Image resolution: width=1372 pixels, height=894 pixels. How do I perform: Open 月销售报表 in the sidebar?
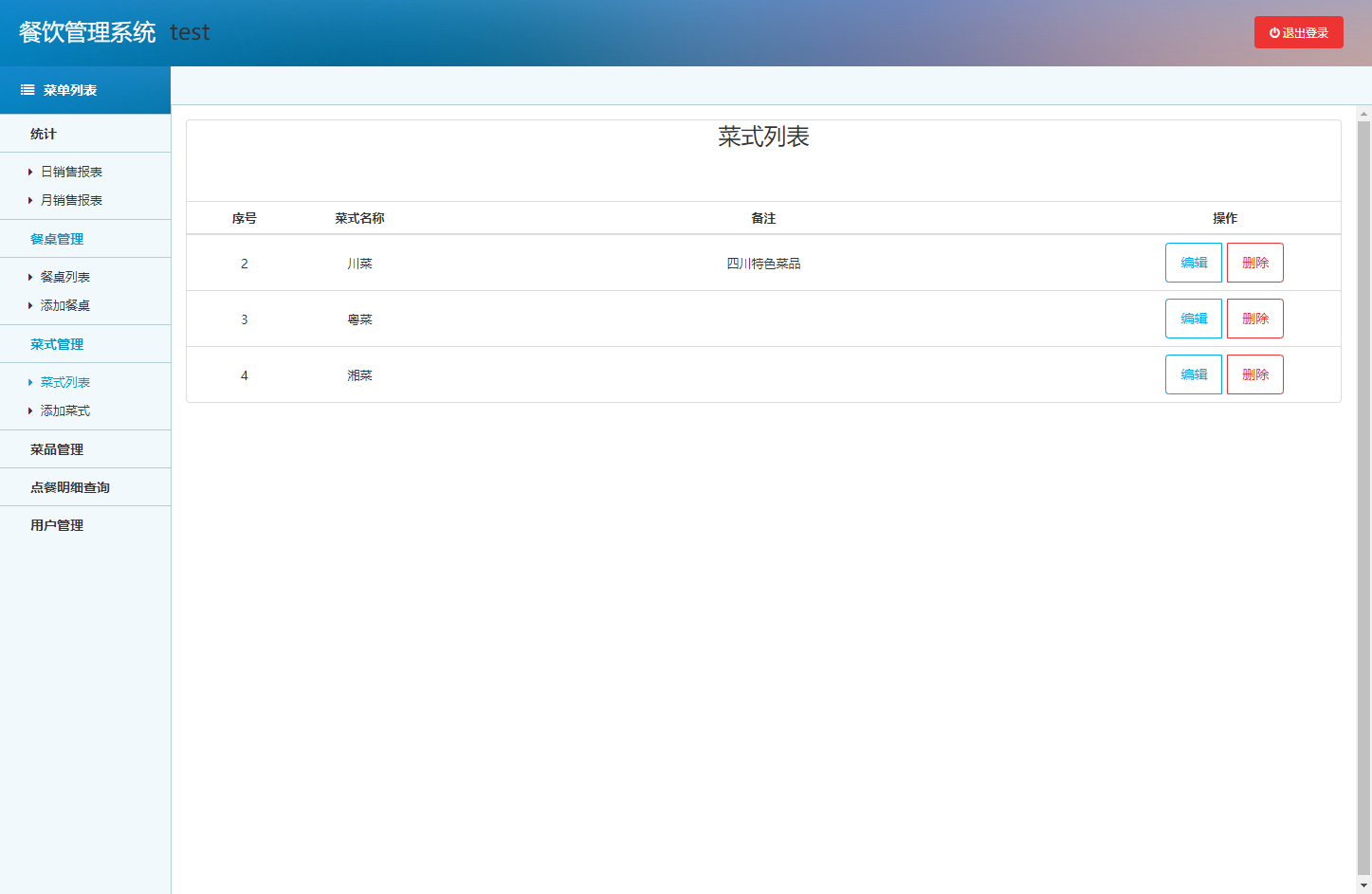(x=71, y=201)
